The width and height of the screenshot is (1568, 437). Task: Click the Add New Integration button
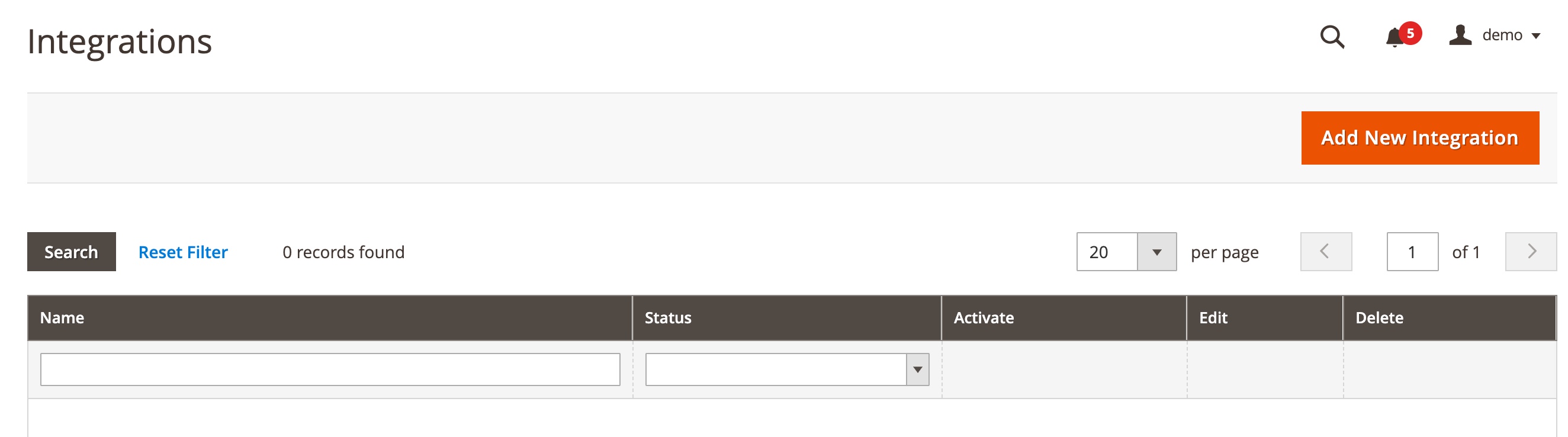(x=1419, y=138)
